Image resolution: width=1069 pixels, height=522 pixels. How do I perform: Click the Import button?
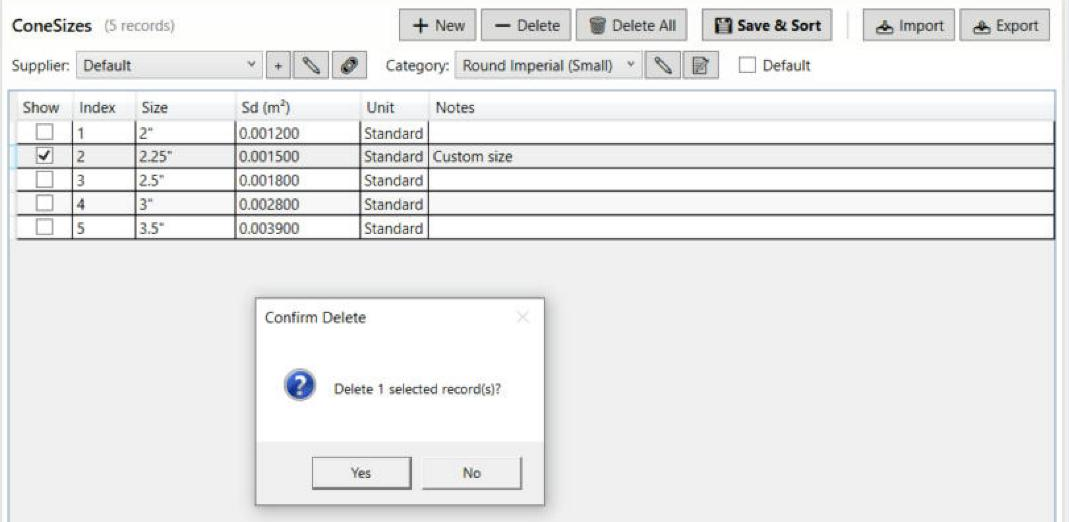point(909,25)
